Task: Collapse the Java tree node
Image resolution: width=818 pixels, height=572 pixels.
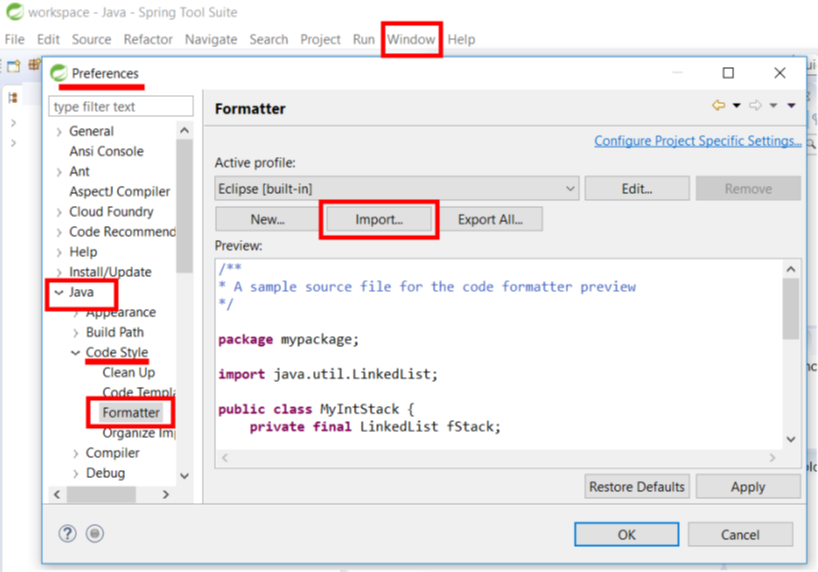Action: tap(59, 292)
